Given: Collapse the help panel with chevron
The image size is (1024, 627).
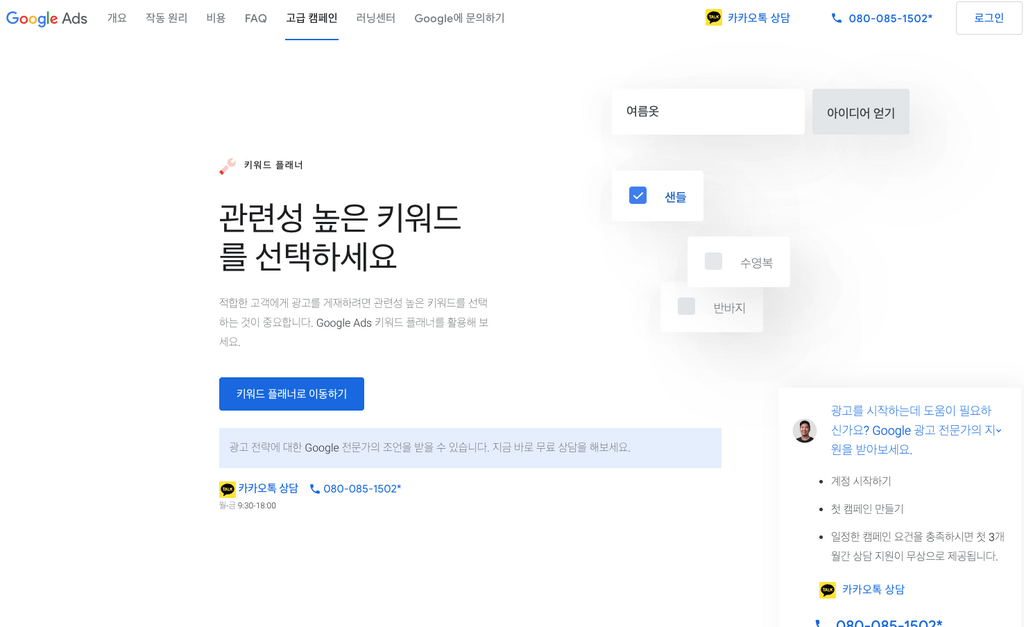Looking at the screenshot, I should tap(999, 430).
